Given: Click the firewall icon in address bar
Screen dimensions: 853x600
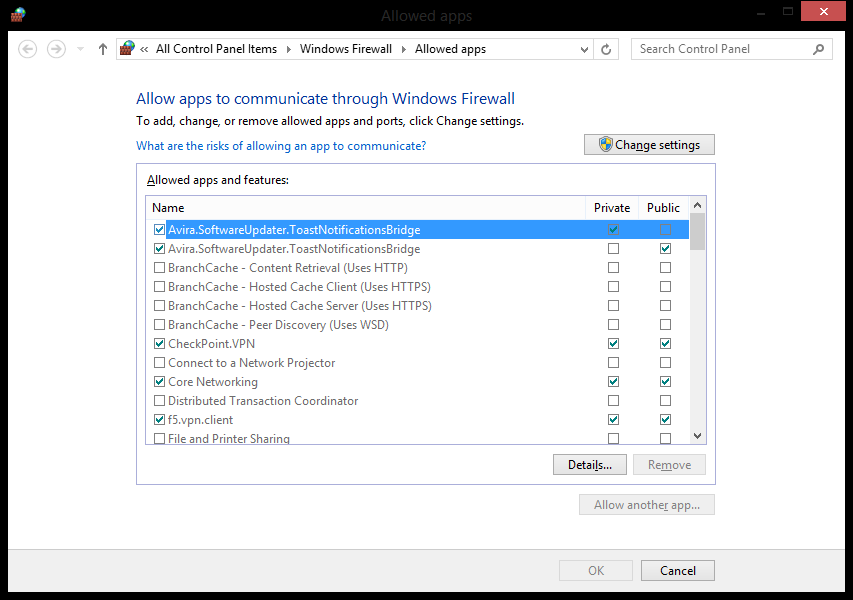Looking at the screenshot, I should click(x=127, y=49).
